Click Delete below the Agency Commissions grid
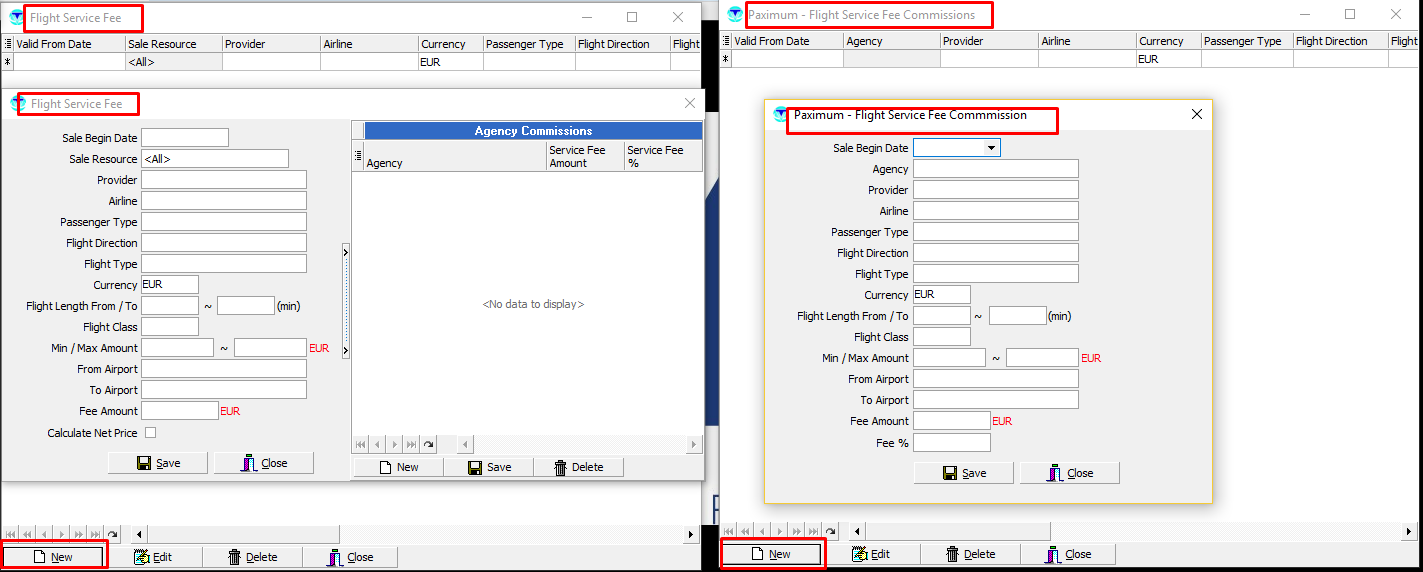 click(x=578, y=467)
